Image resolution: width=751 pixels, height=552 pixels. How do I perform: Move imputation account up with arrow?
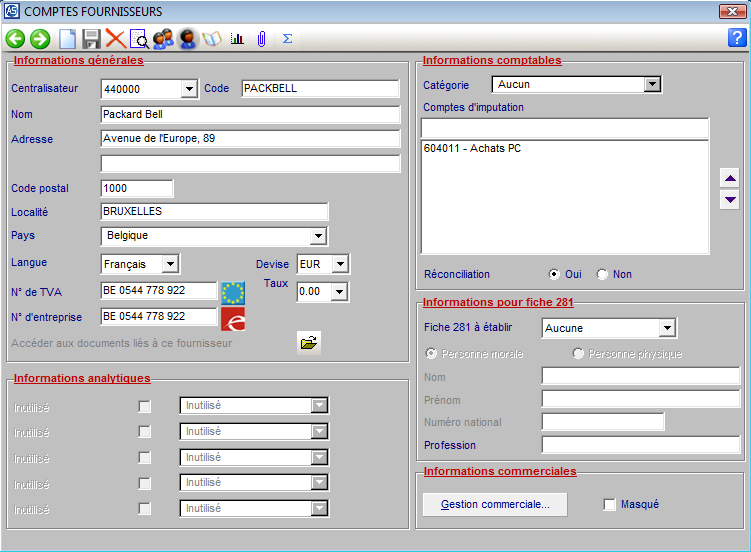730,177
